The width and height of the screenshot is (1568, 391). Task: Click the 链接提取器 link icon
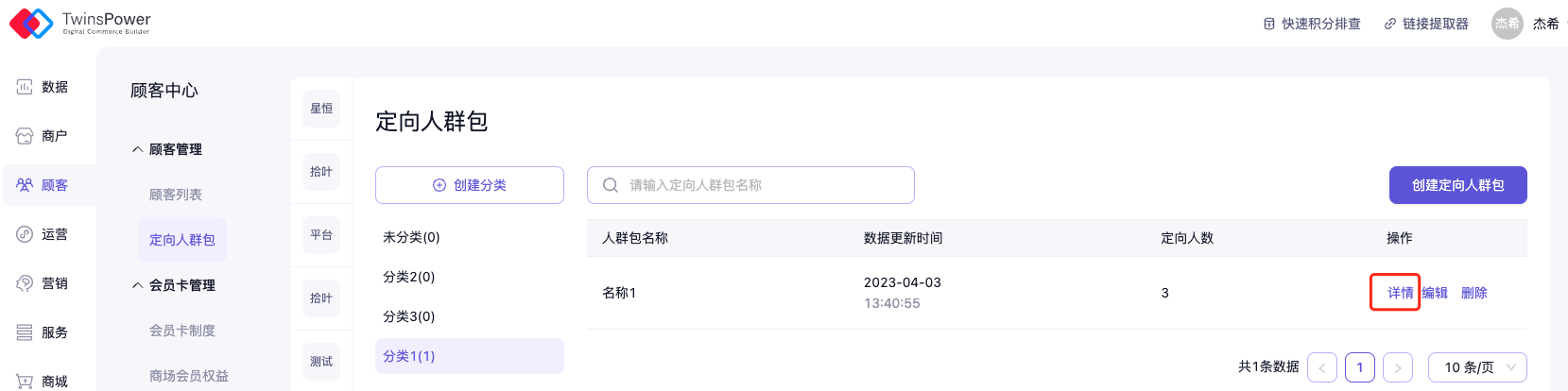[x=1390, y=24]
